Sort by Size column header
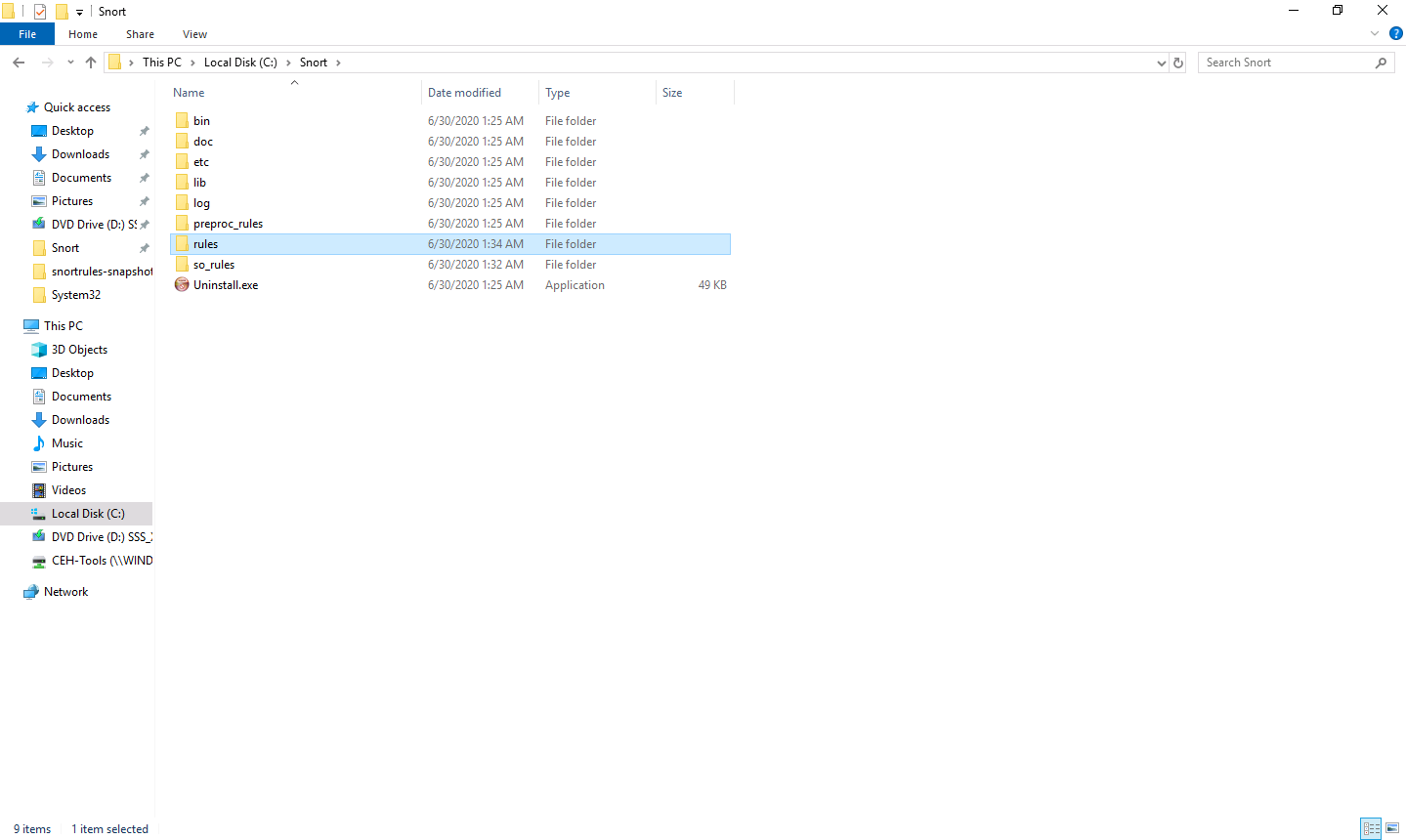The image size is (1406, 840). [672, 93]
